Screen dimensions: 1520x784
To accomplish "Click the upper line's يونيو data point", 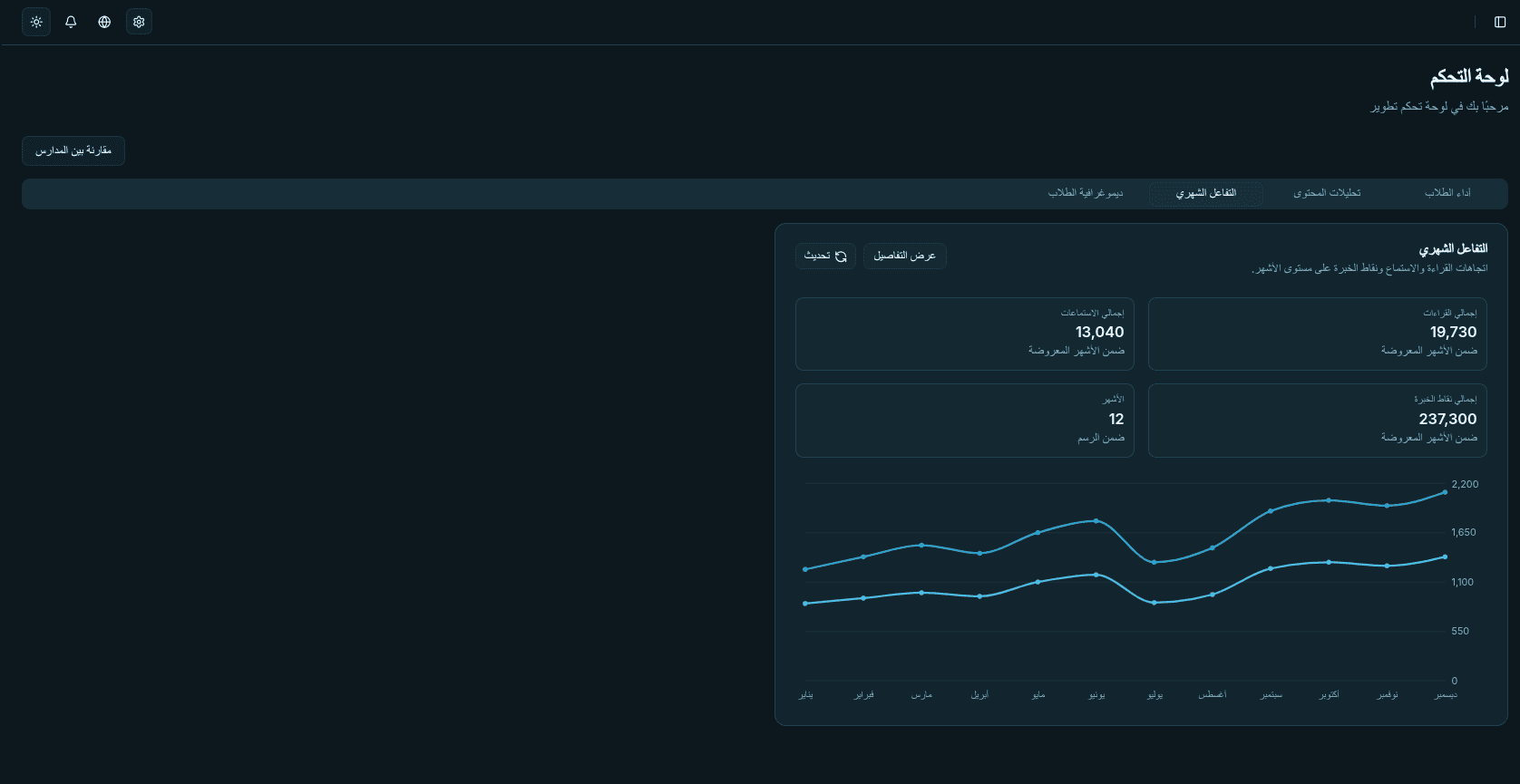I will point(1096,521).
